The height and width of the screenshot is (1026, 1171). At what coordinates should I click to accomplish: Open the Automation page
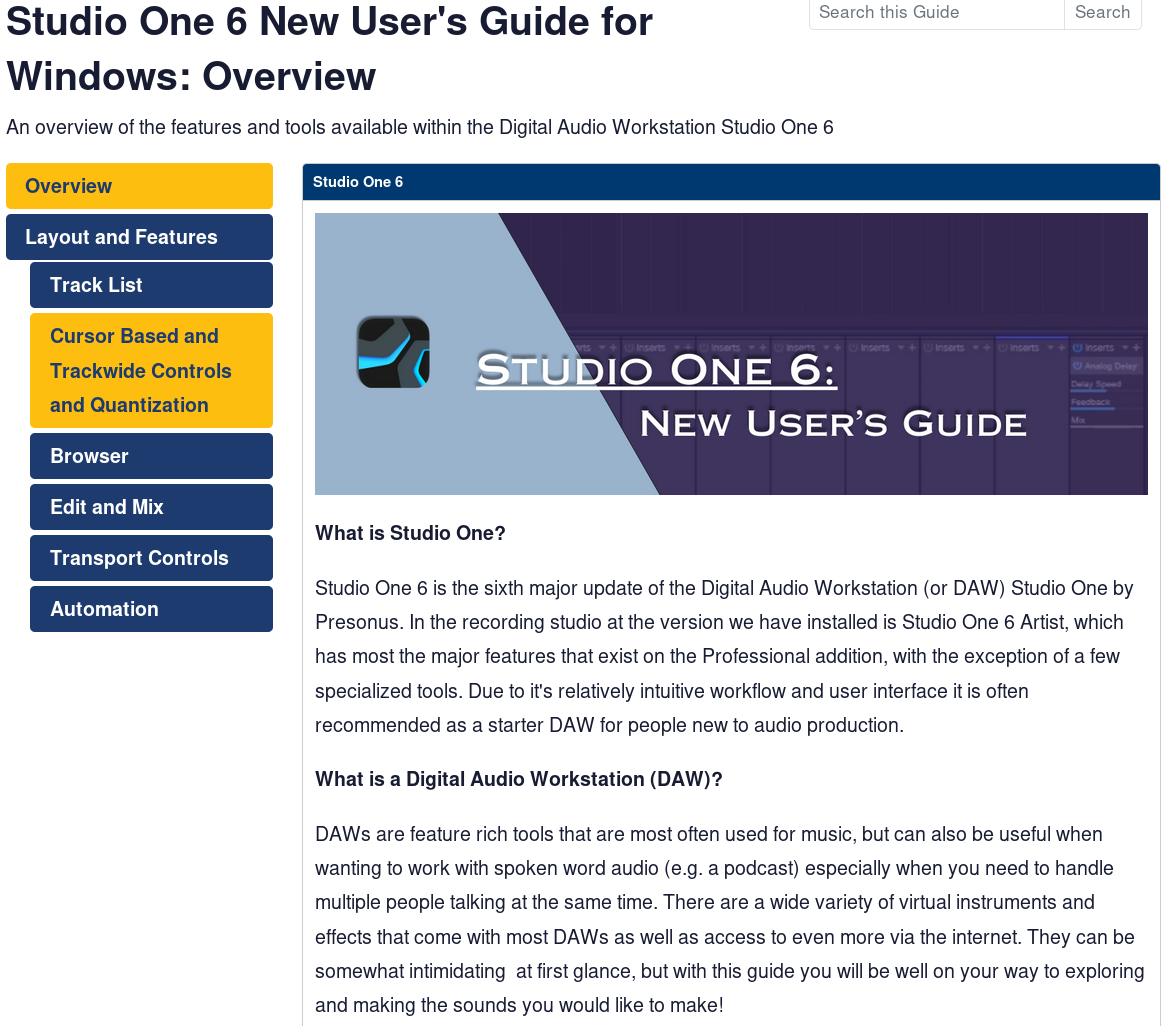[151, 609]
